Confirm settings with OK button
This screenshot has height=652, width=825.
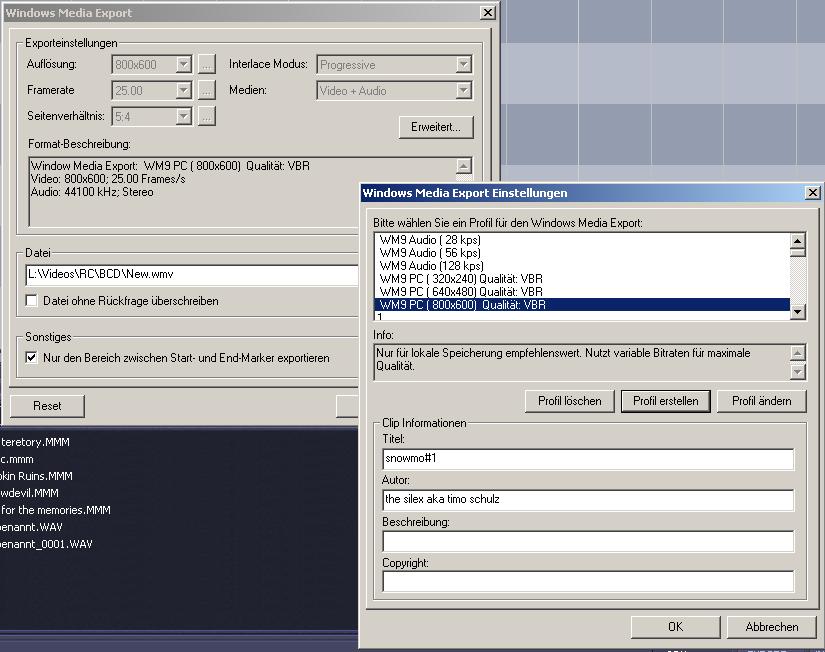tap(676, 627)
